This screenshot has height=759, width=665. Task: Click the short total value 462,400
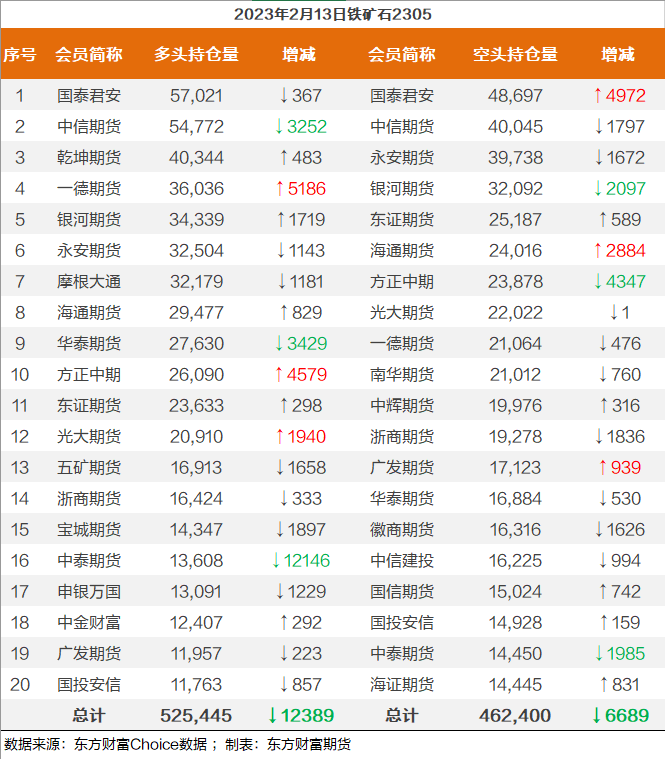coord(515,716)
